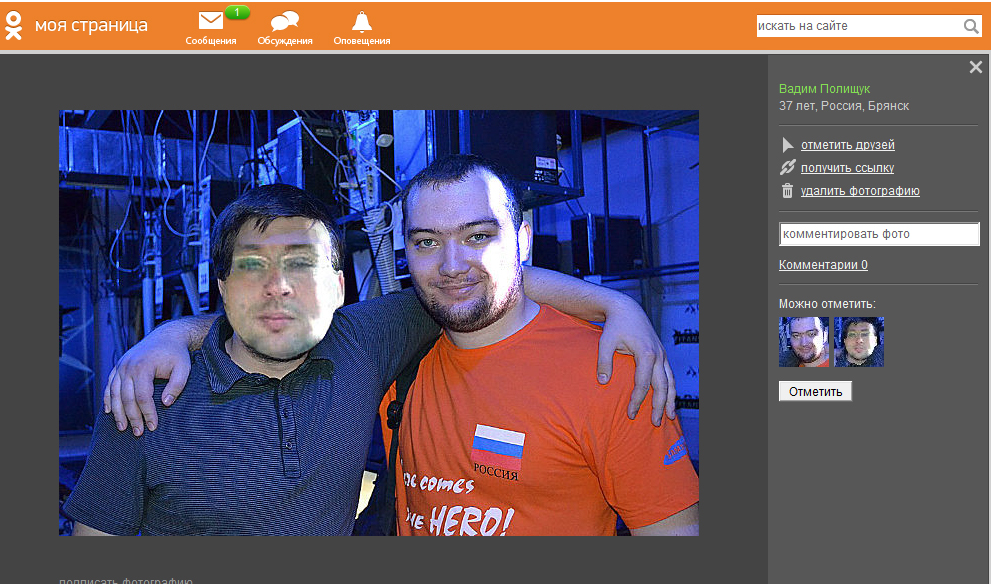Image resolution: width=991 pixels, height=584 pixels.
Task: Choose the "удалить фотографию" link
Action: (x=859, y=191)
